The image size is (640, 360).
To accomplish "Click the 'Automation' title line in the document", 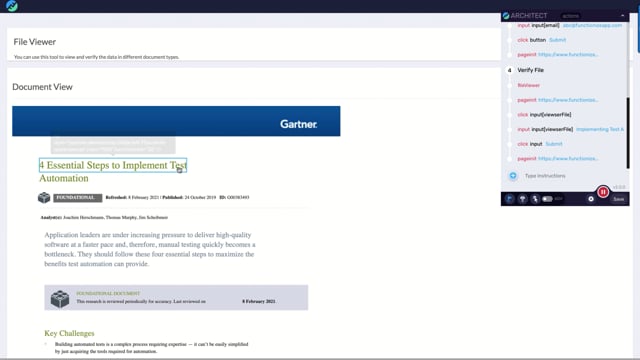I will point(64,178).
